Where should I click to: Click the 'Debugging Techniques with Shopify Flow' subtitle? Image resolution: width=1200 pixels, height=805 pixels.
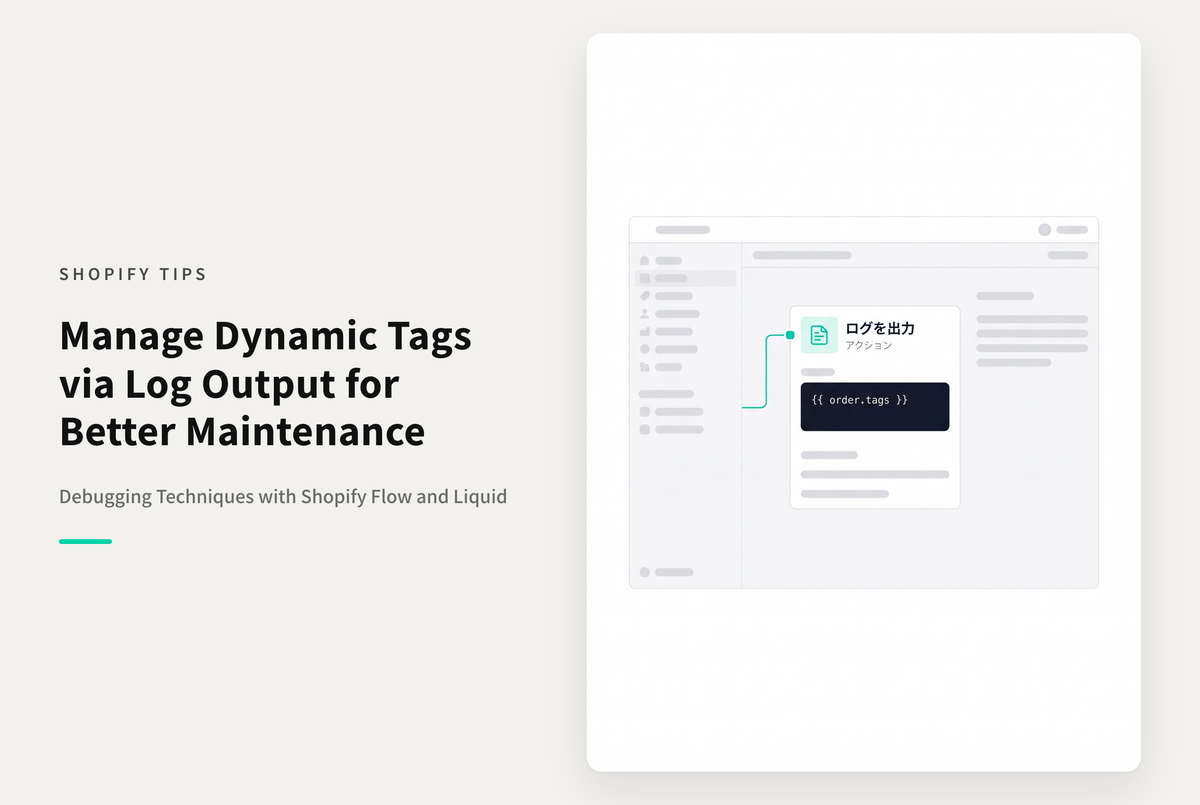(283, 496)
